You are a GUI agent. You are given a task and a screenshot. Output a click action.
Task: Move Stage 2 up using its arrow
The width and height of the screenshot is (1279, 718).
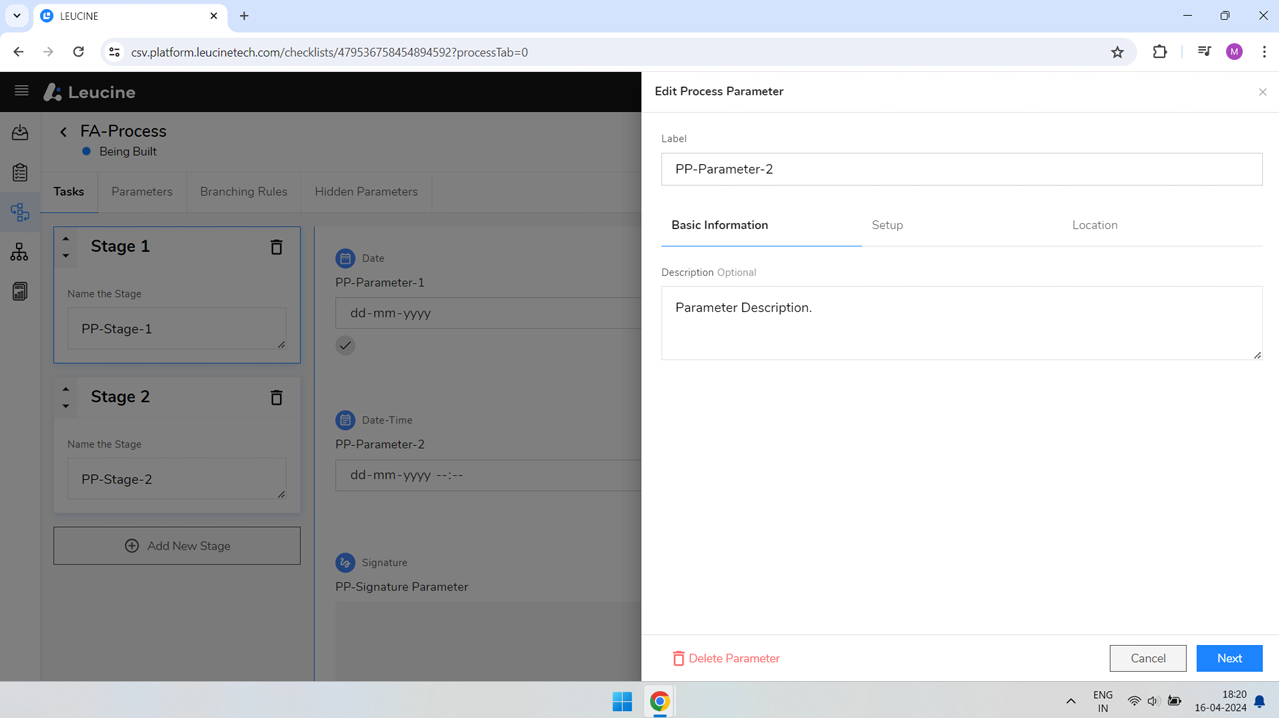(66, 390)
